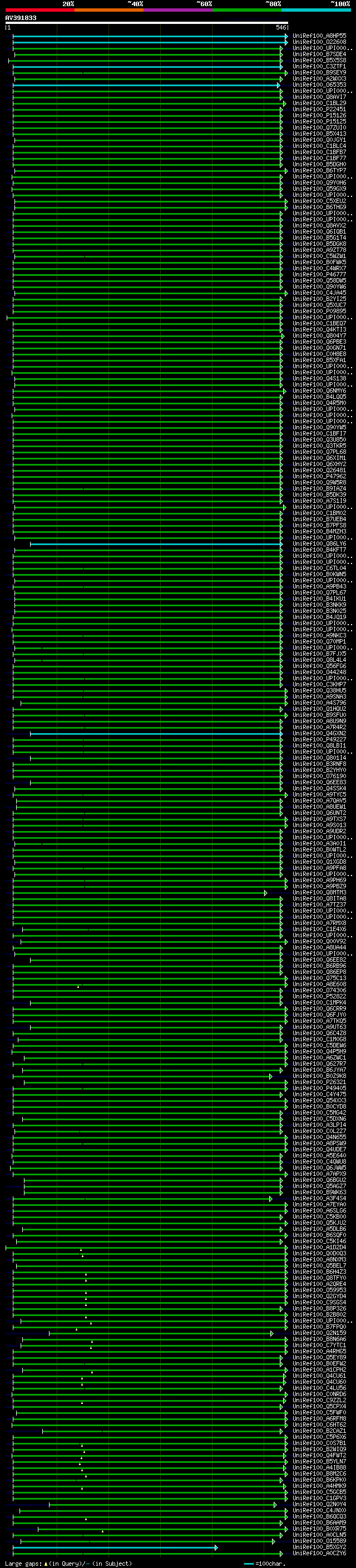Click the purple ~60% identity legend segment
Viewport: 356px width, 1568px height.
tap(179, 10)
